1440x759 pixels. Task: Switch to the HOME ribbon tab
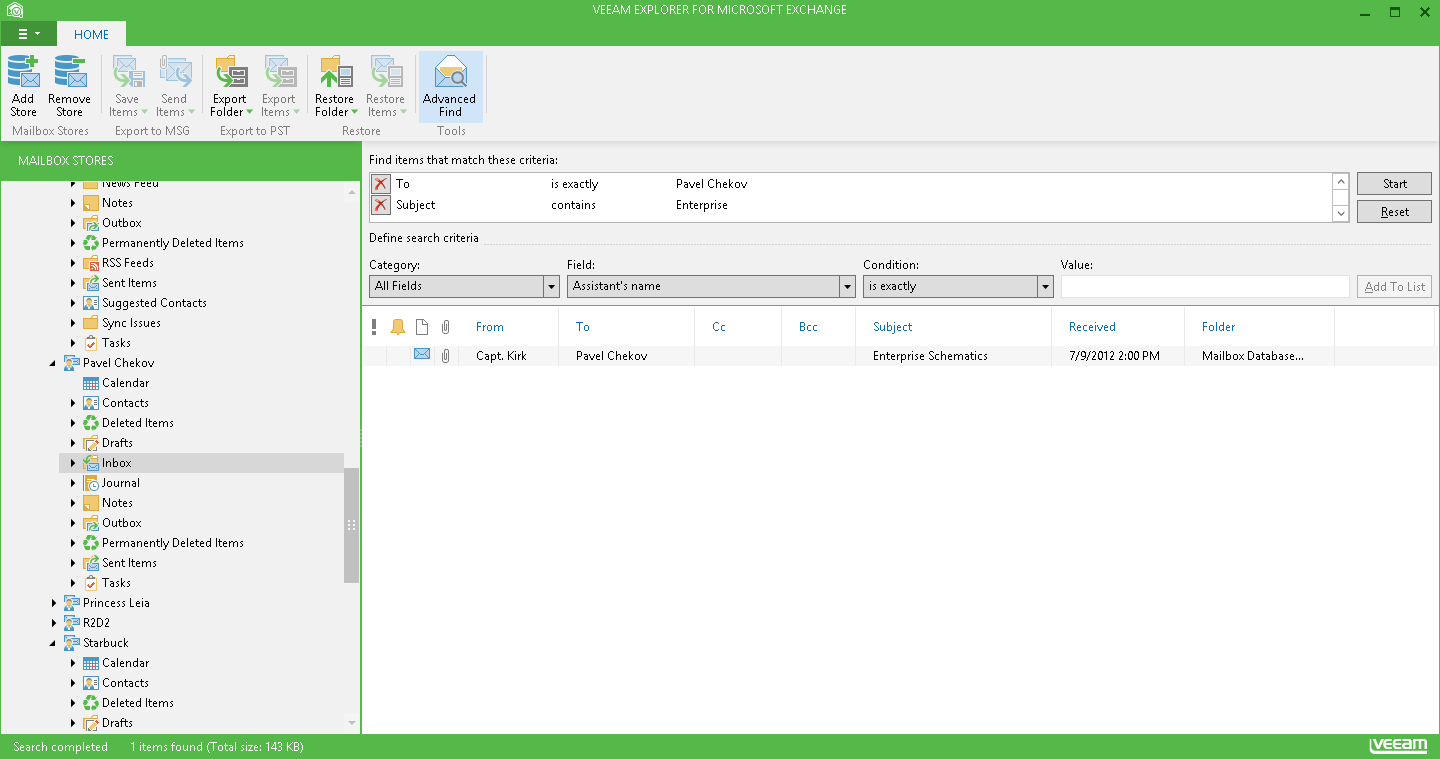tap(92, 34)
